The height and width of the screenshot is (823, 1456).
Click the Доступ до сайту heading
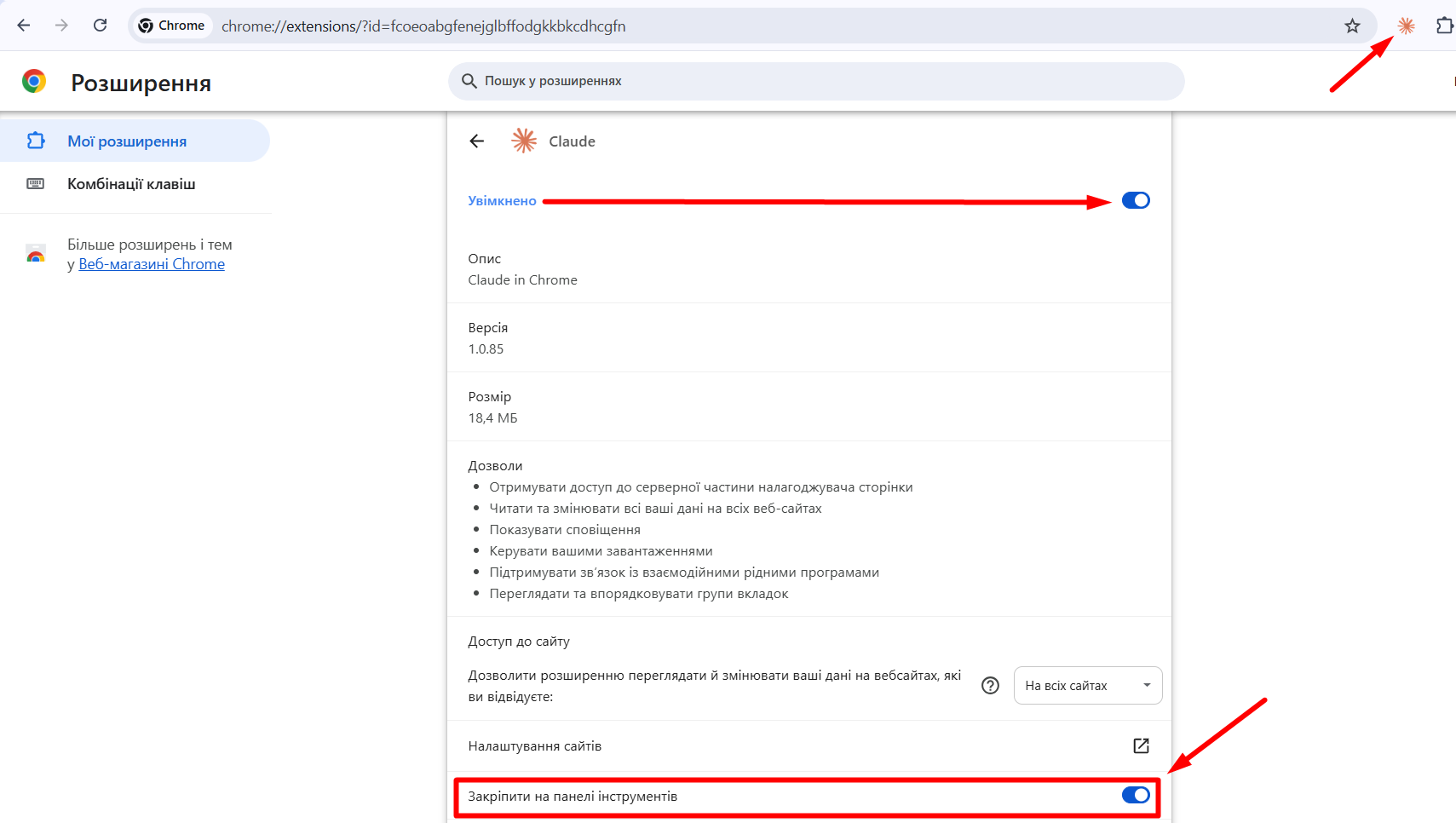(x=519, y=642)
